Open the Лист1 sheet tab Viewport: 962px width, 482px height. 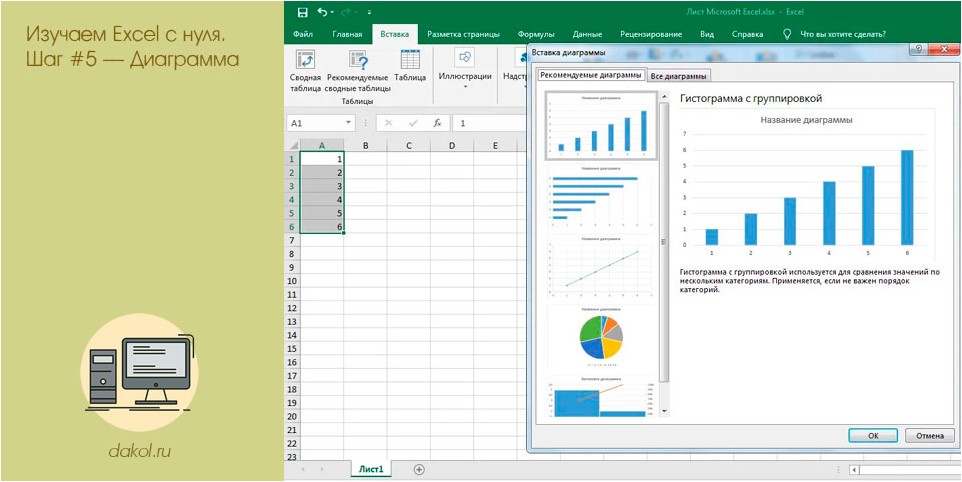click(371, 469)
